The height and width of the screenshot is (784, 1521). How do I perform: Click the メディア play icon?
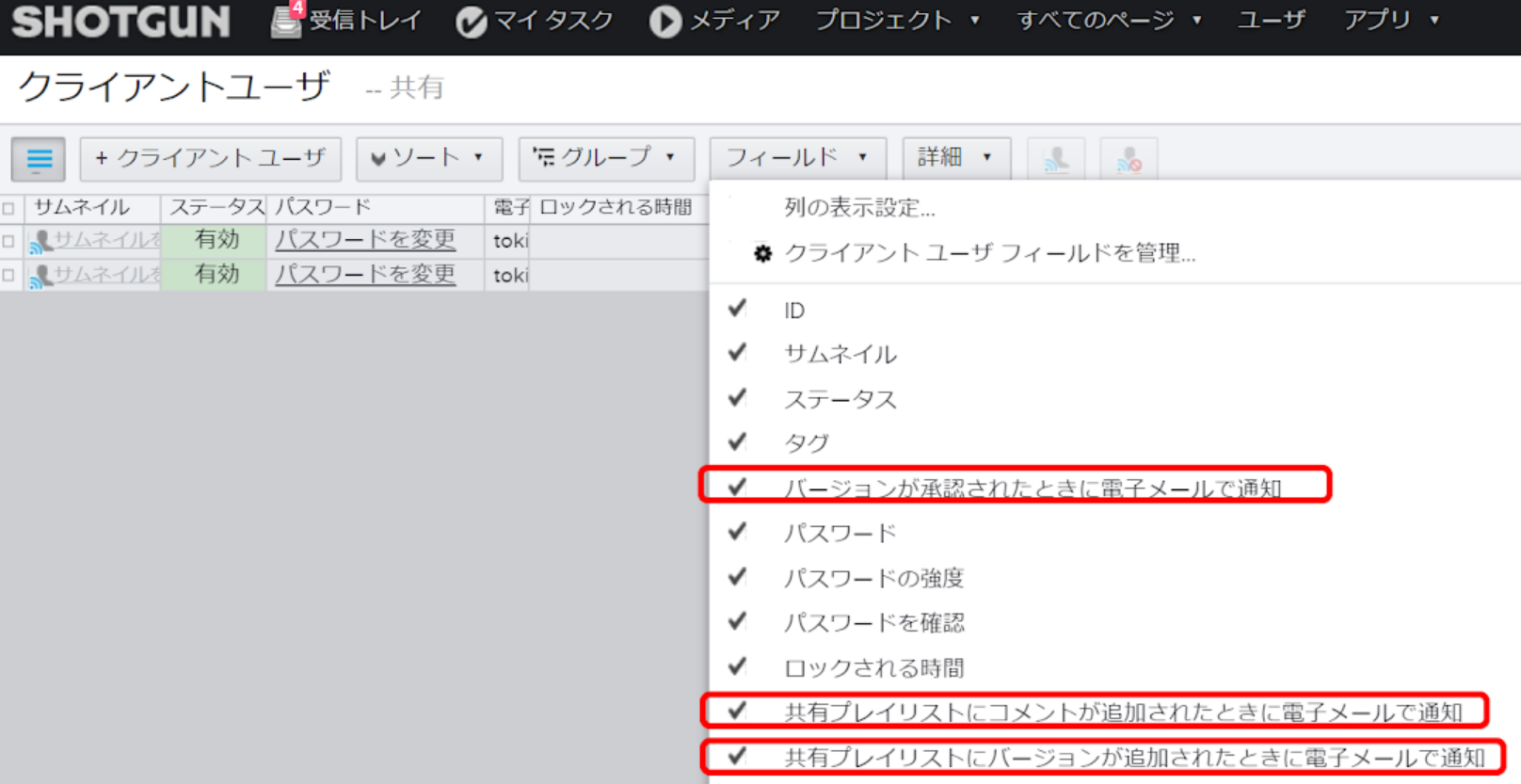tap(664, 22)
